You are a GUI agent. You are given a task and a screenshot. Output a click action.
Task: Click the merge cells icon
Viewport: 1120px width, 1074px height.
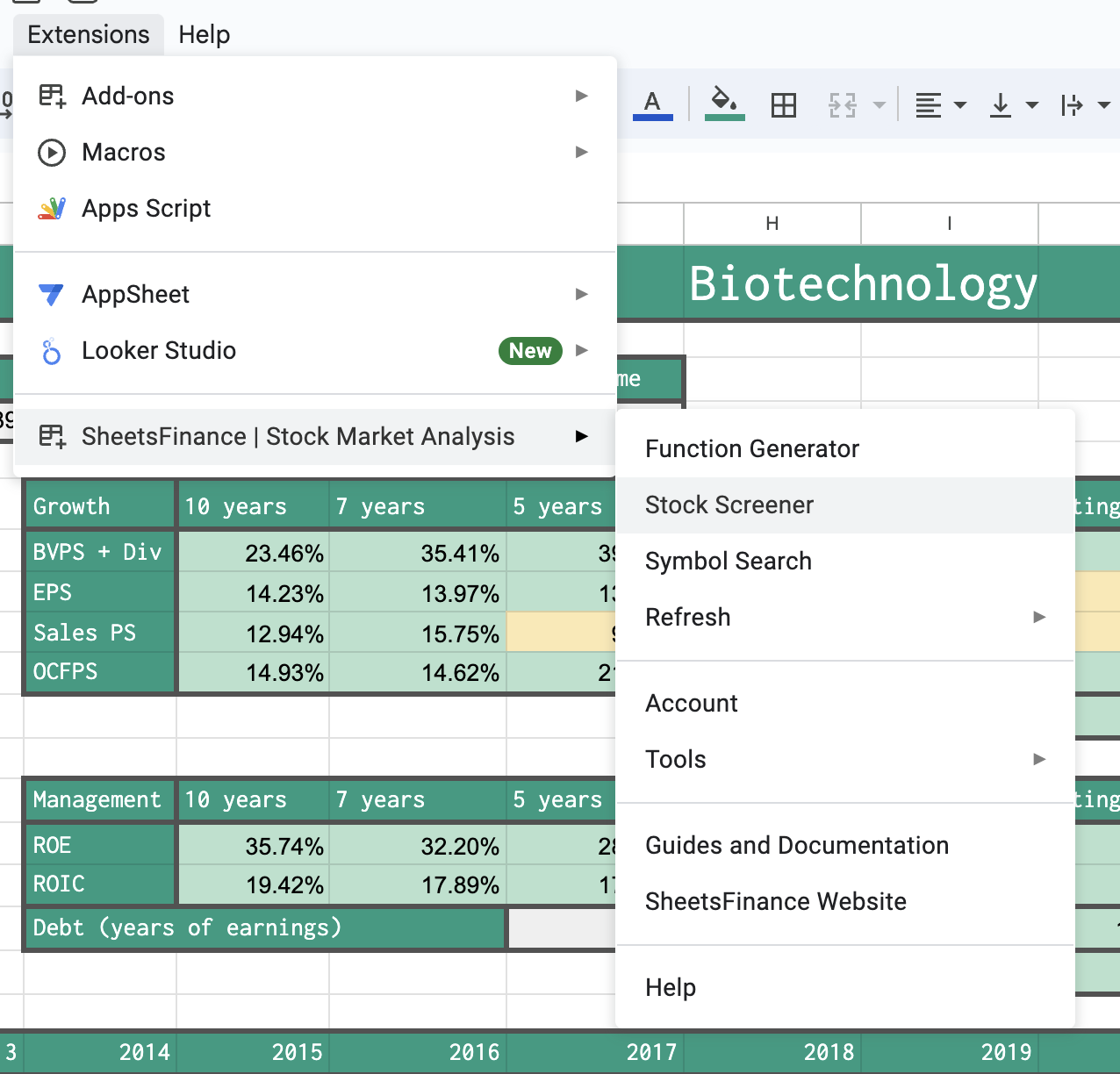click(x=842, y=105)
